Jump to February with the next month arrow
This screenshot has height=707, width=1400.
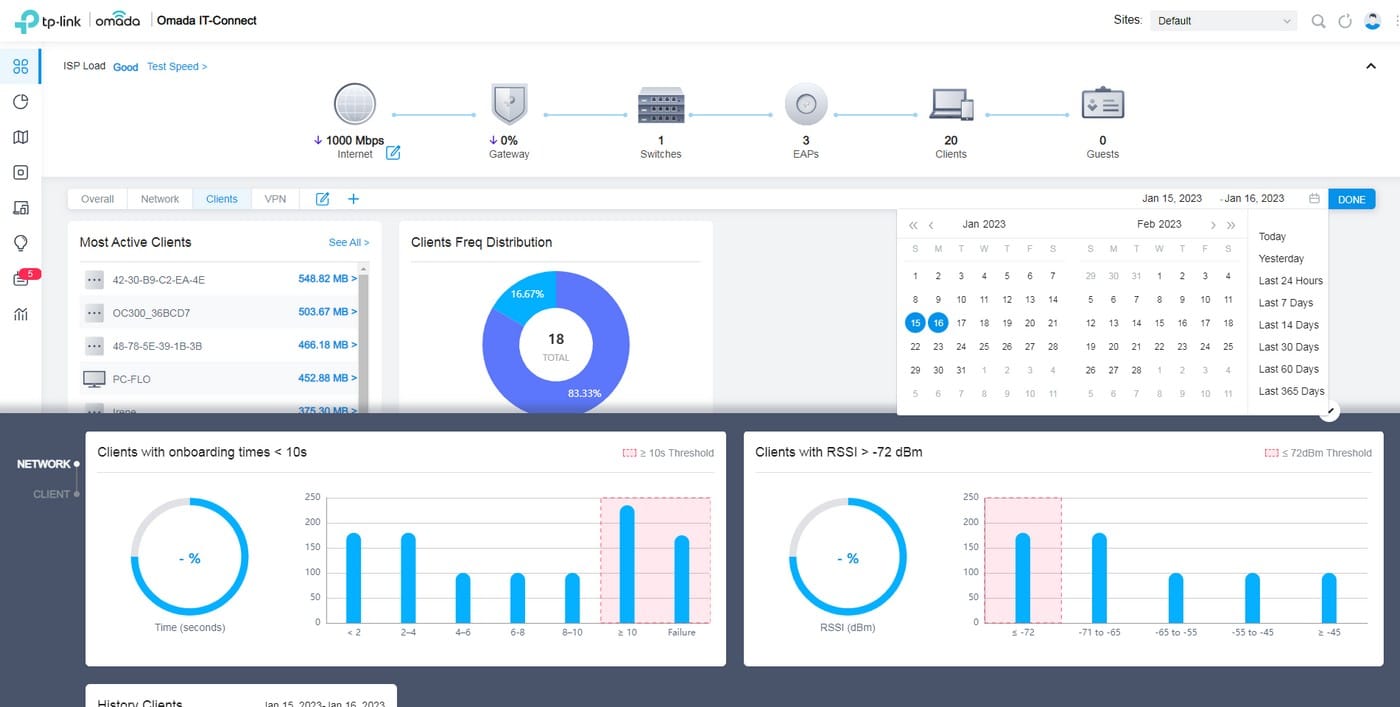[1214, 224]
